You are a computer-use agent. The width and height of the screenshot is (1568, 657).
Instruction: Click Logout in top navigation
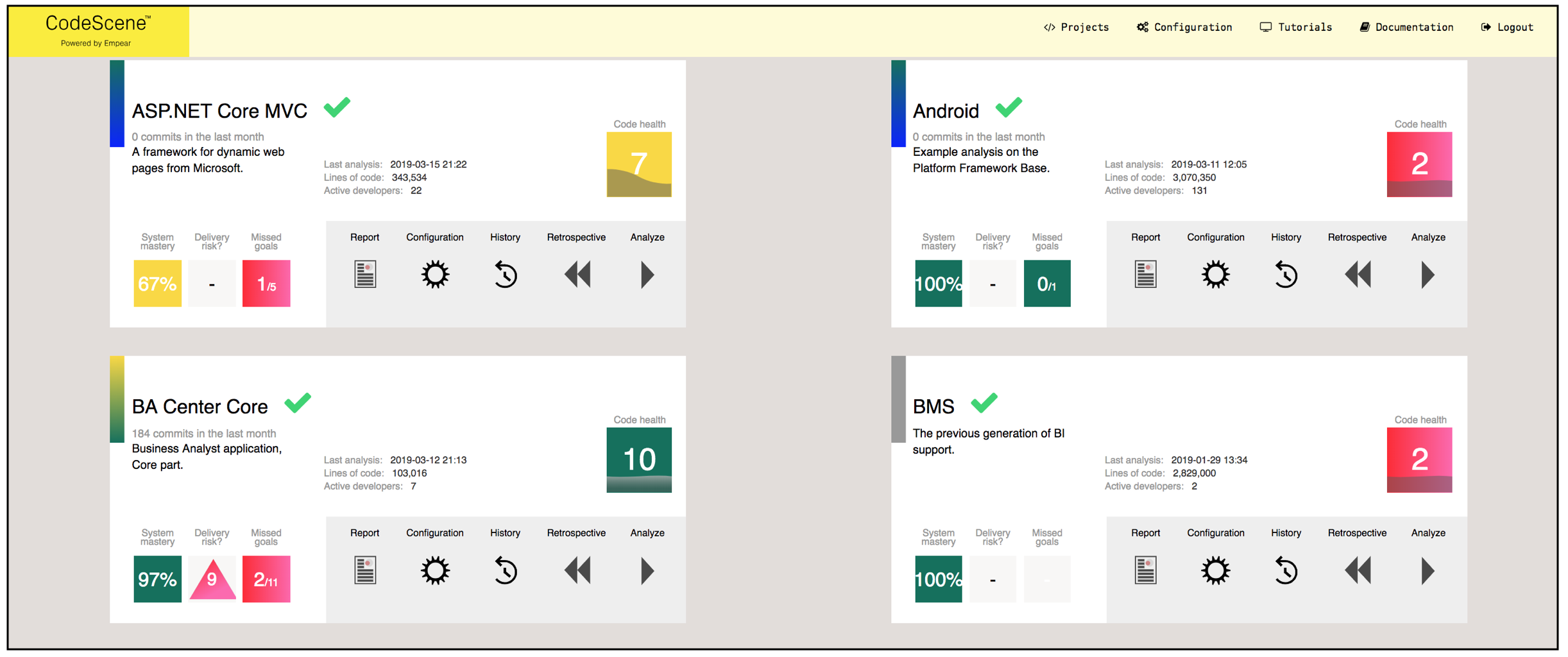(x=1507, y=27)
